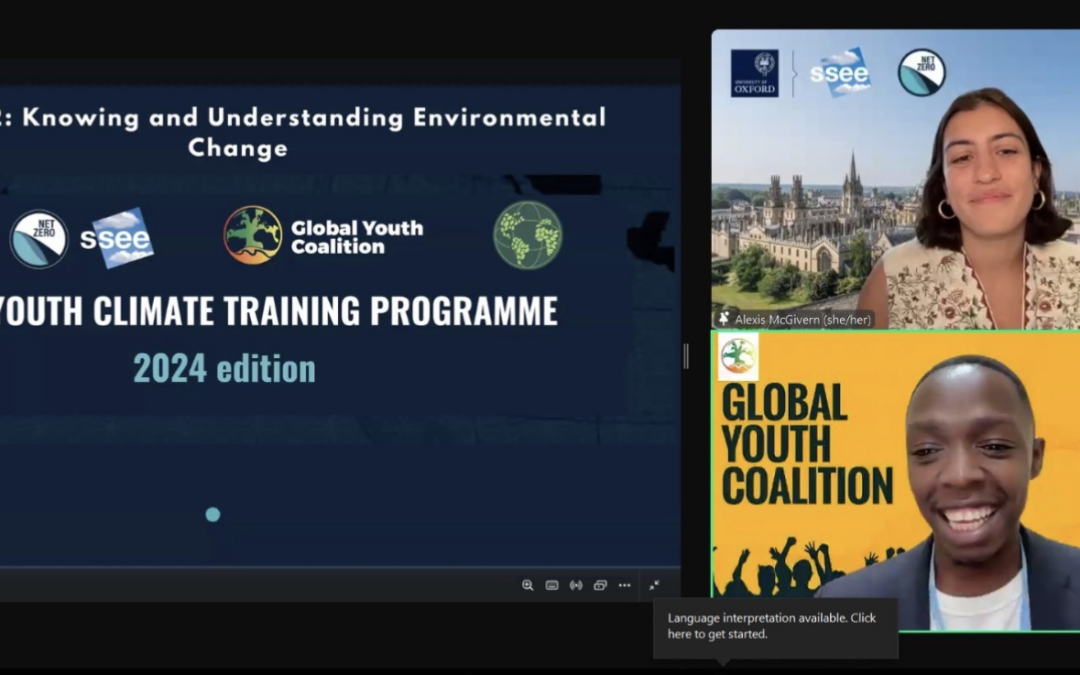
Task: Click the "2024 edition" text on the slide
Action: coord(224,369)
